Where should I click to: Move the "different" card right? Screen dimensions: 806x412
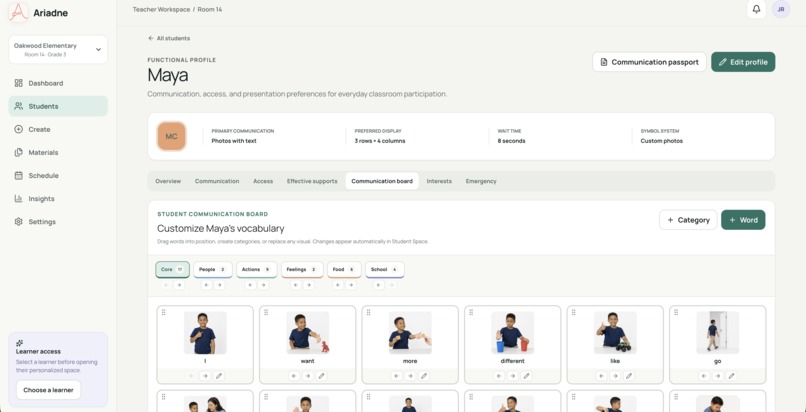(512, 376)
